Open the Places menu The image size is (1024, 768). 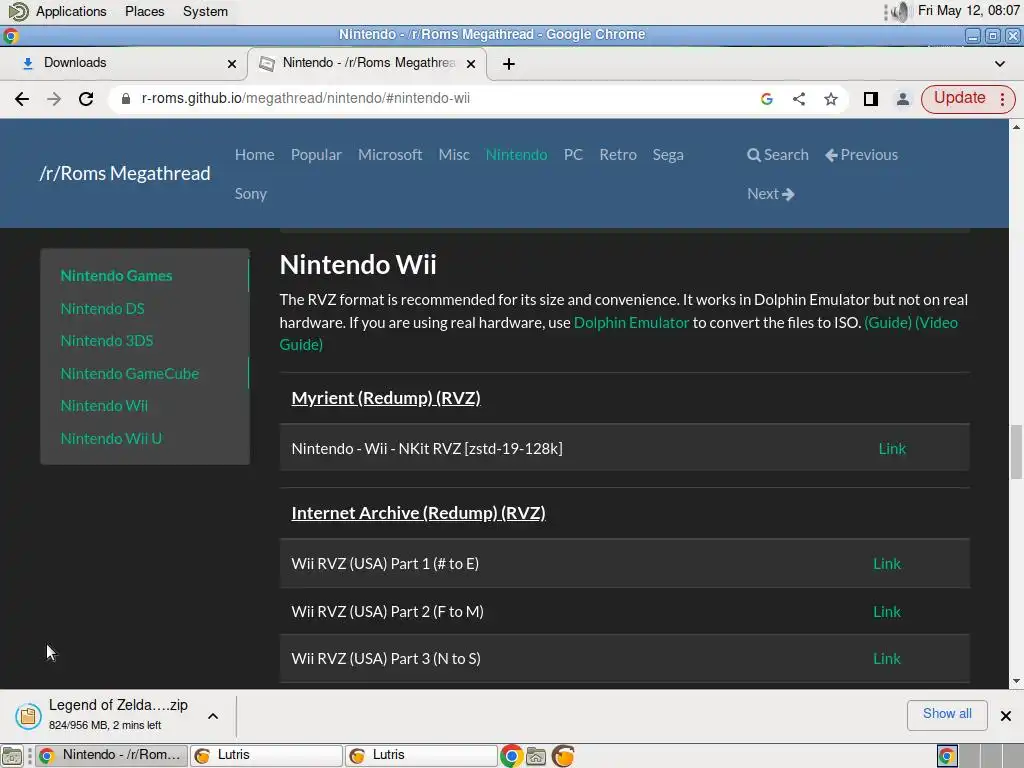[x=144, y=11]
